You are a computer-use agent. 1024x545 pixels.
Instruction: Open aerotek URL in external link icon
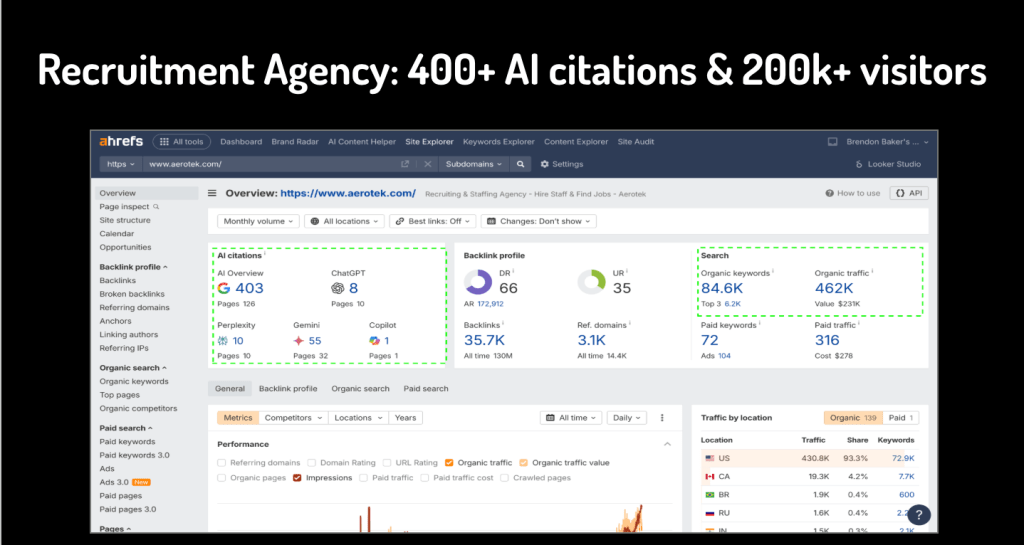(x=405, y=164)
